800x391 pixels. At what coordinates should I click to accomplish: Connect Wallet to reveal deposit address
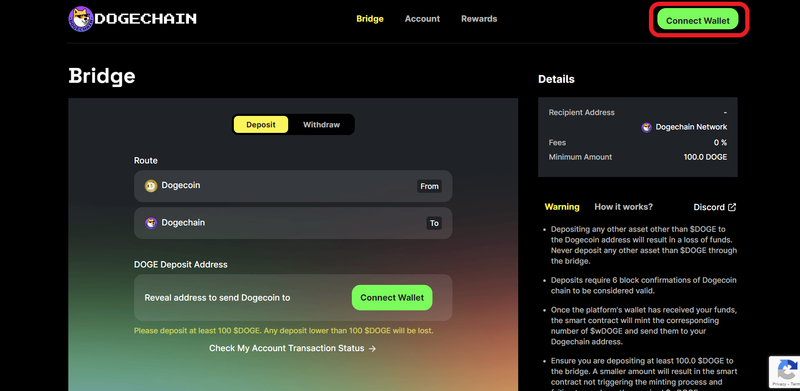[x=392, y=298]
